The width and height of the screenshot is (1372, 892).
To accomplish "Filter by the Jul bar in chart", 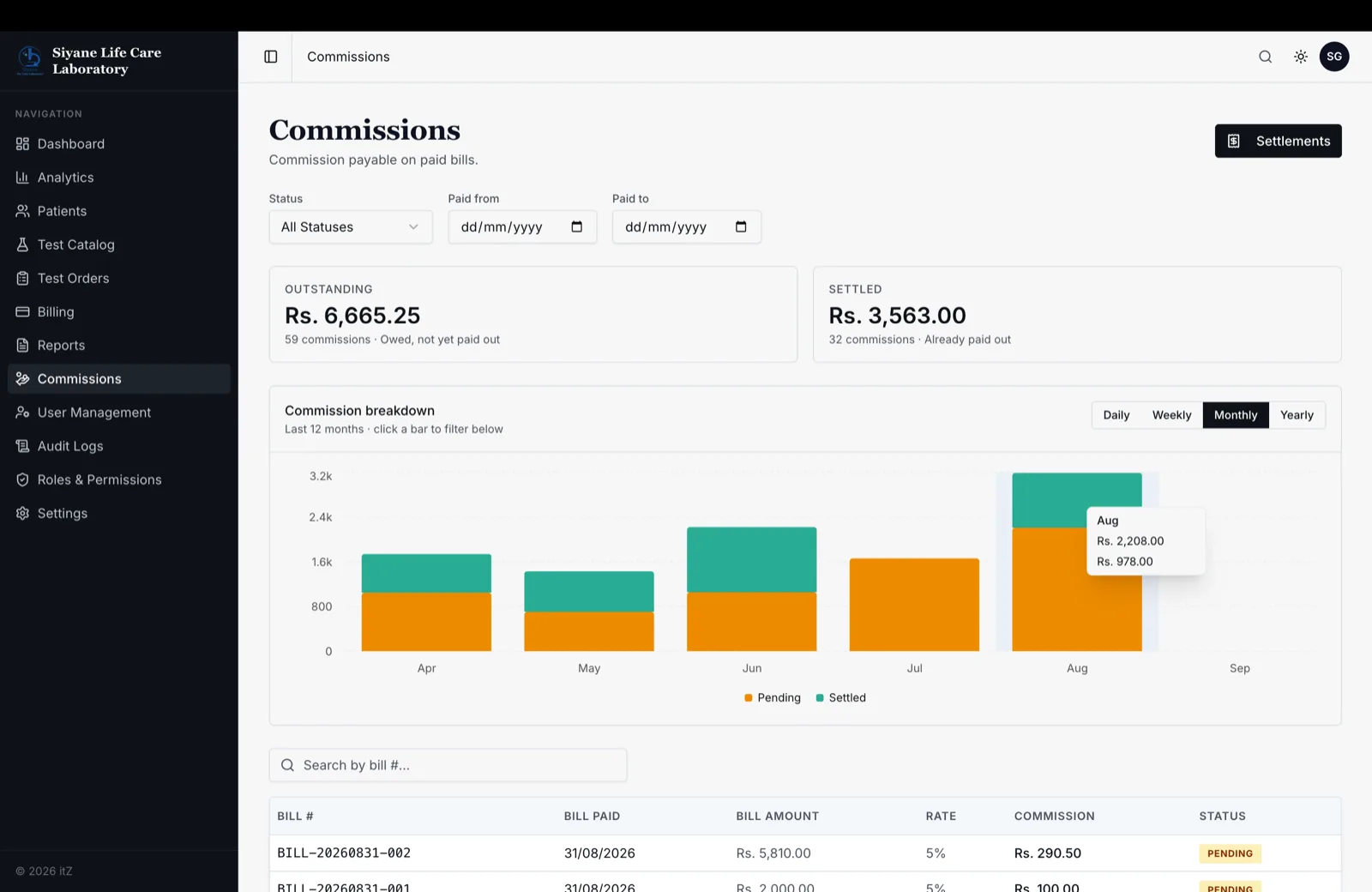I will (x=914, y=605).
